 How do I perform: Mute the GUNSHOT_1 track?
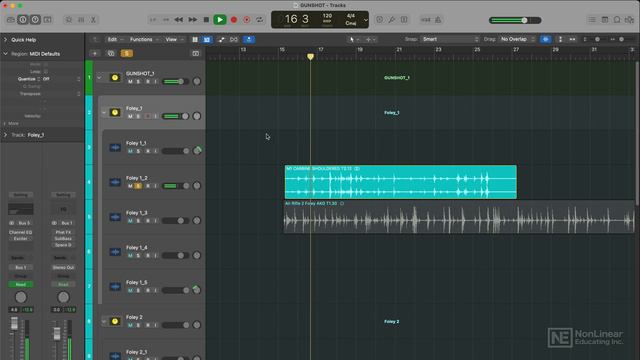130,82
